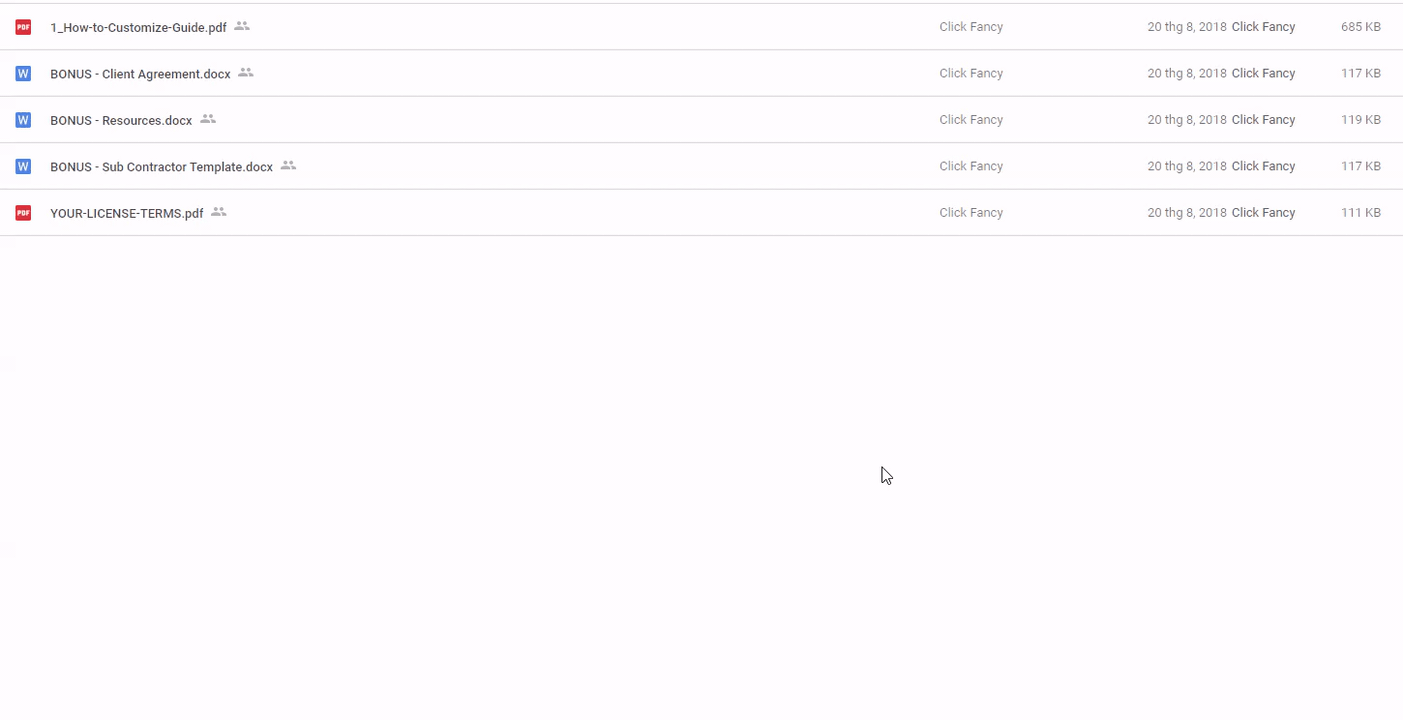Image resolution: width=1403 pixels, height=720 pixels.
Task: Click owner Click Fancy on Sub Contractor row
Action: [x=971, y=167]
